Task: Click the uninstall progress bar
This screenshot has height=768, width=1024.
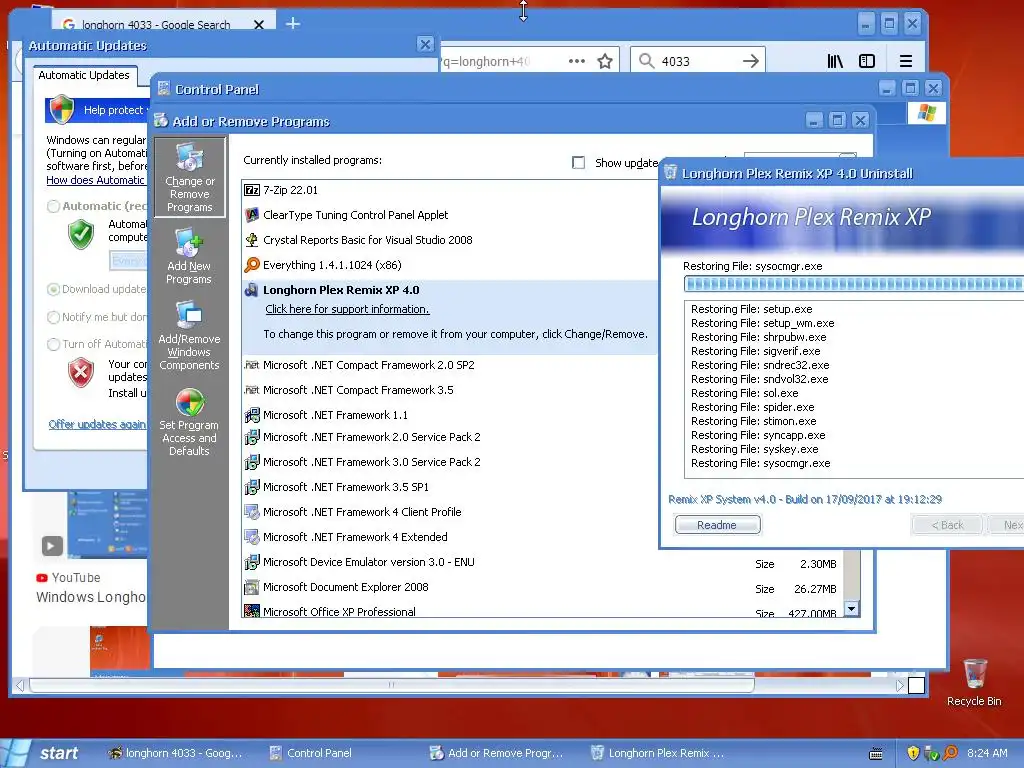Action: [x=854, y=284]
